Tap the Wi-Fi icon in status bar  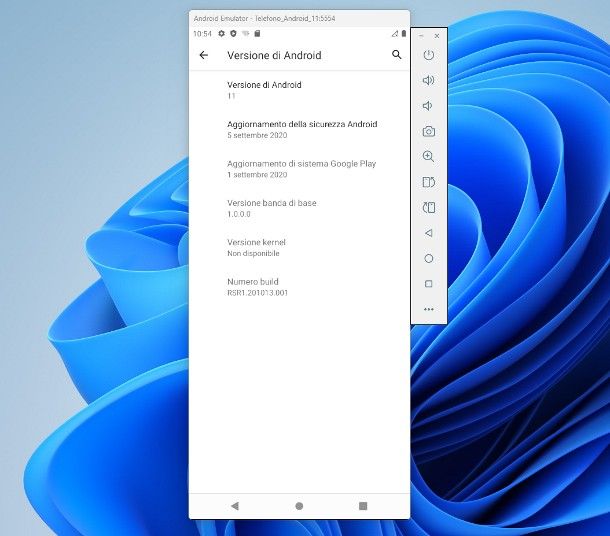coord(245,34)
